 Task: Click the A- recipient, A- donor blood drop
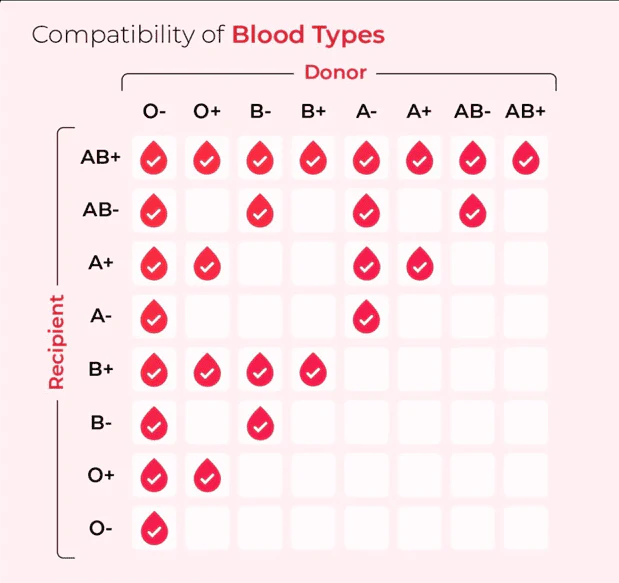366,318
